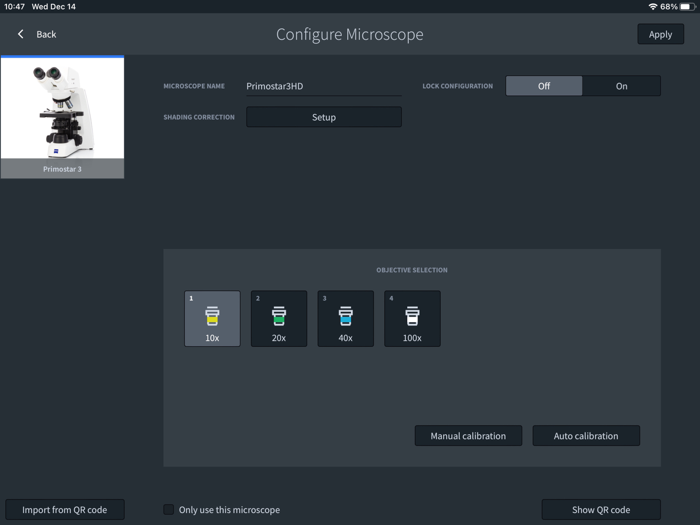Tap the 68% battery percentage
The height and width of the screenshot is (525, 700).
pyautogui.click(x=669, y=7)
